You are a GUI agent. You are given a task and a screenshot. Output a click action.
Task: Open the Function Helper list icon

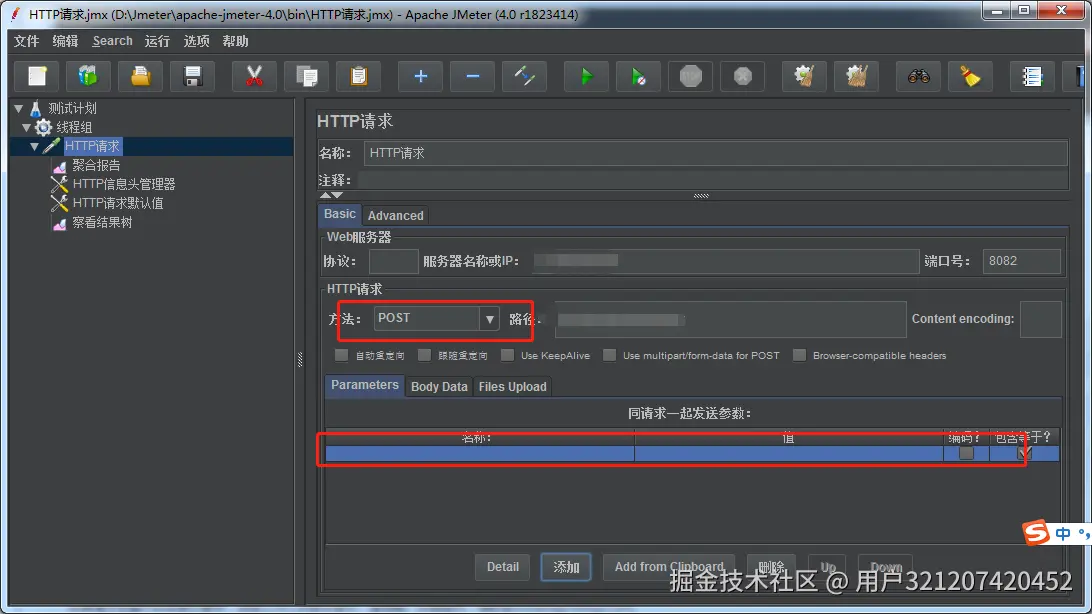pos(1032,76)
